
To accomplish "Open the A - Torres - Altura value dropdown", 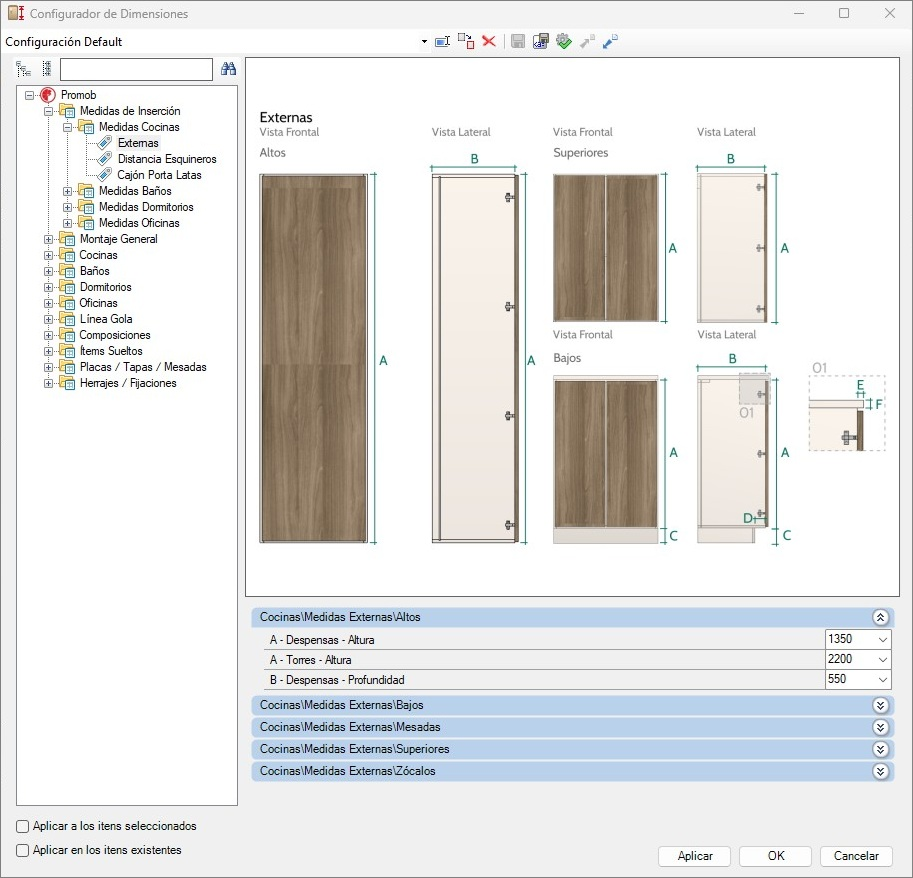I will (x=882, y=660).
